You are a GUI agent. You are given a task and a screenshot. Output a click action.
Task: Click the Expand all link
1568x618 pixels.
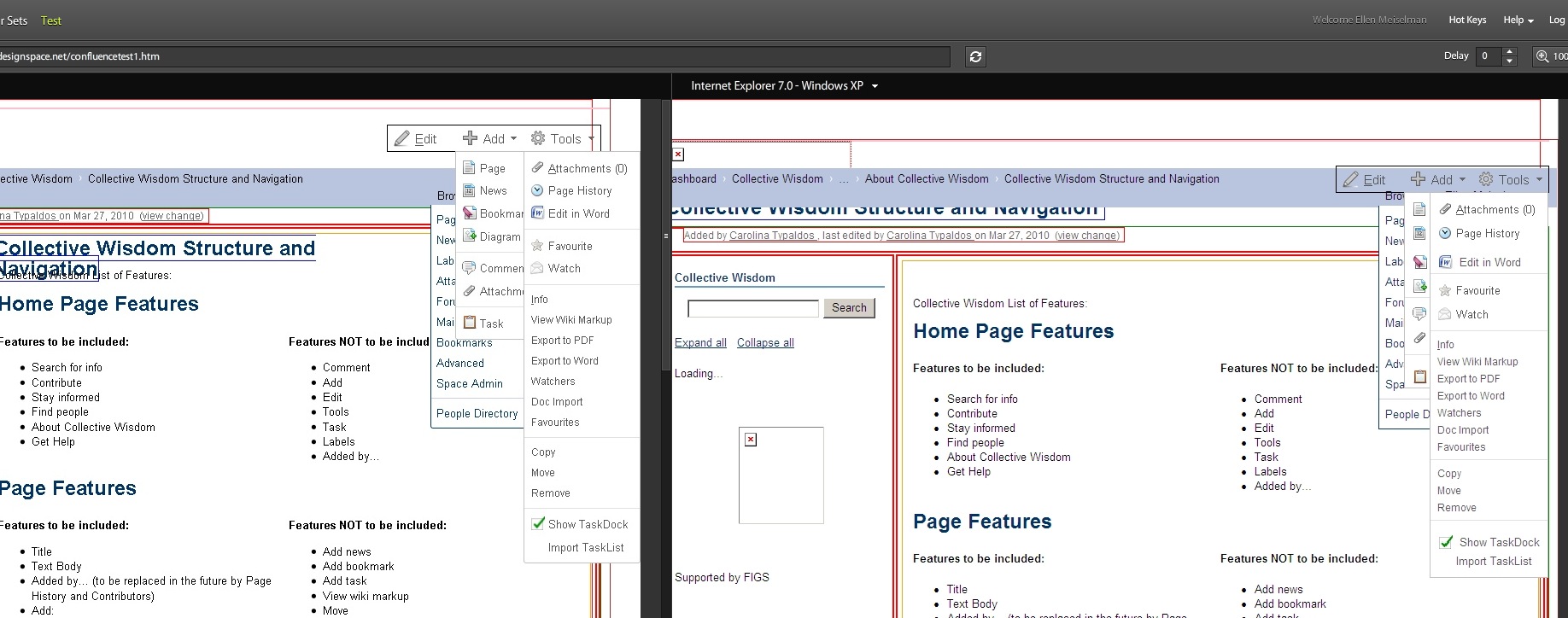(700, 343)
